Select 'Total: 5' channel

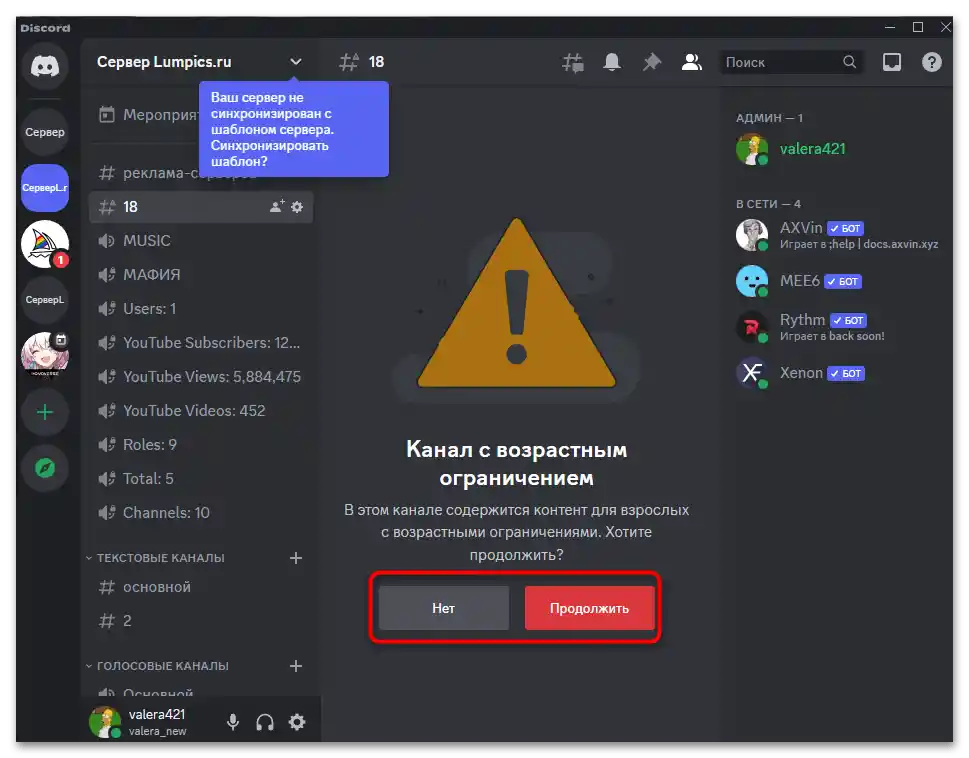pos(201,478)
